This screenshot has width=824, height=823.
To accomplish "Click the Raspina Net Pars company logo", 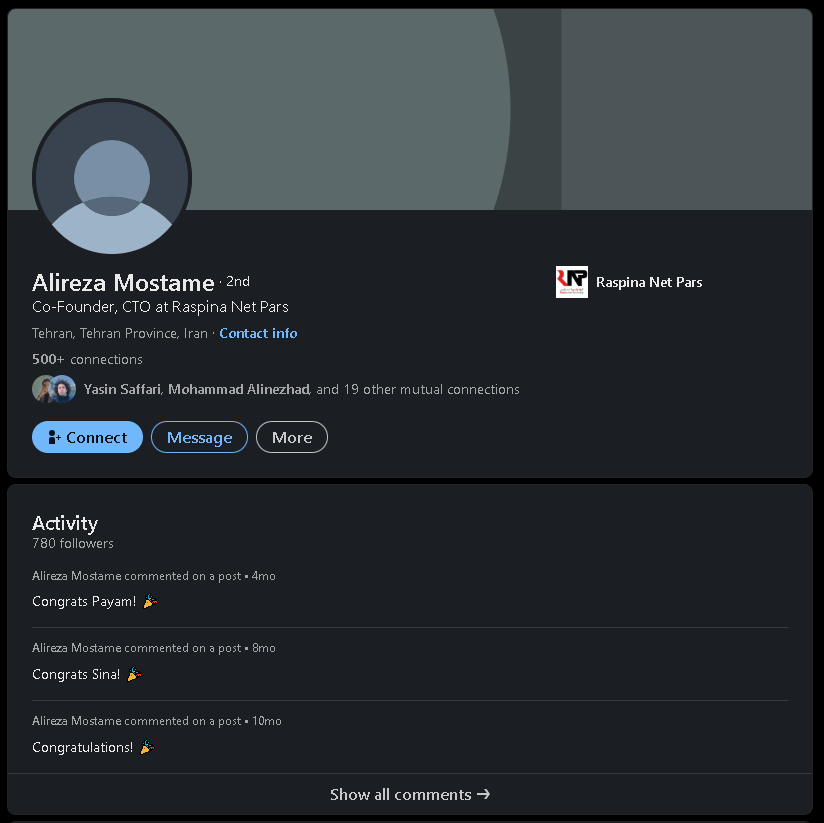I will click(572, 282).
